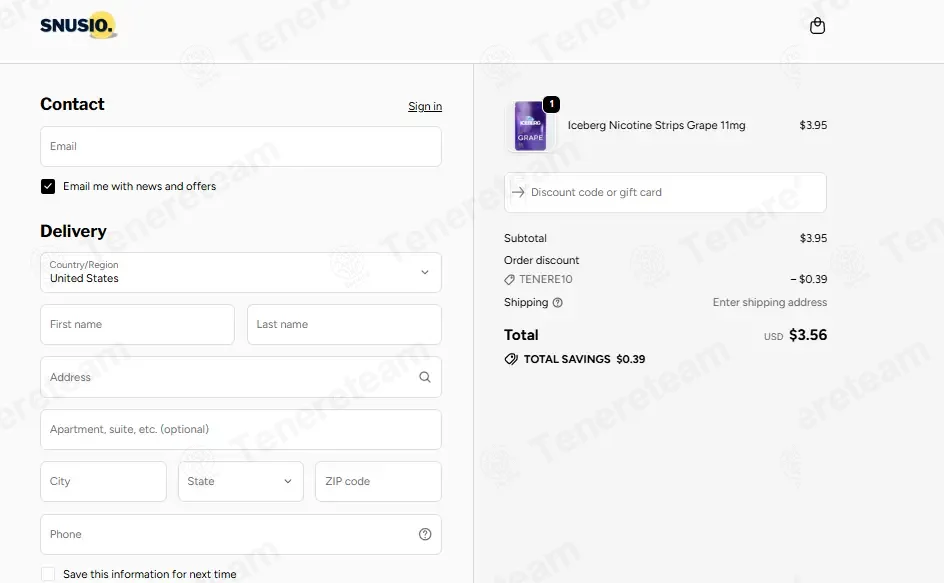Click the TENERE10 discount code label

tap(546, 279)
